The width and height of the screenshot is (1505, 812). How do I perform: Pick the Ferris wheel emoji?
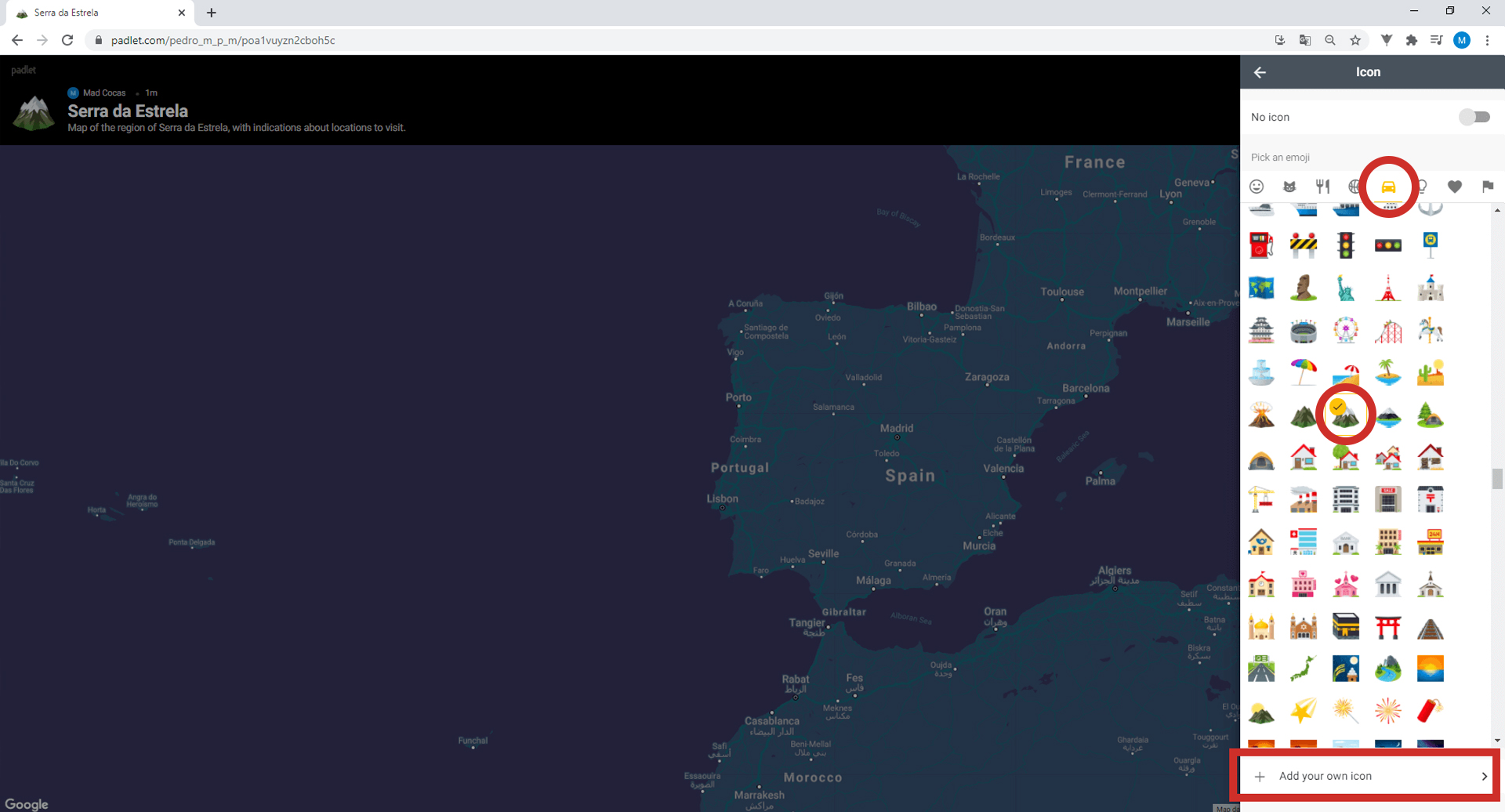tap(1346, 330)
